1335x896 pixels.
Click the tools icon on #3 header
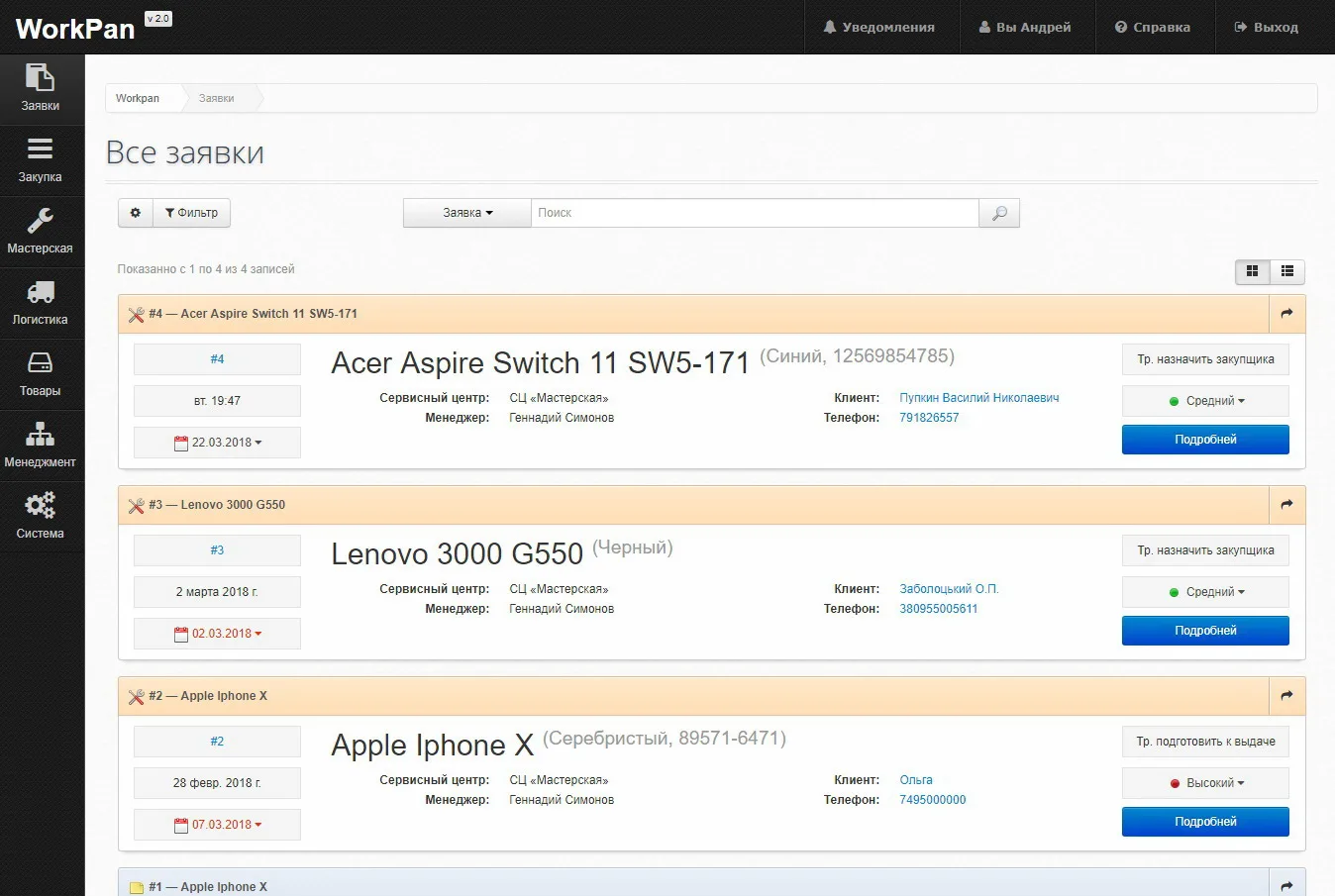pos(137,506)
